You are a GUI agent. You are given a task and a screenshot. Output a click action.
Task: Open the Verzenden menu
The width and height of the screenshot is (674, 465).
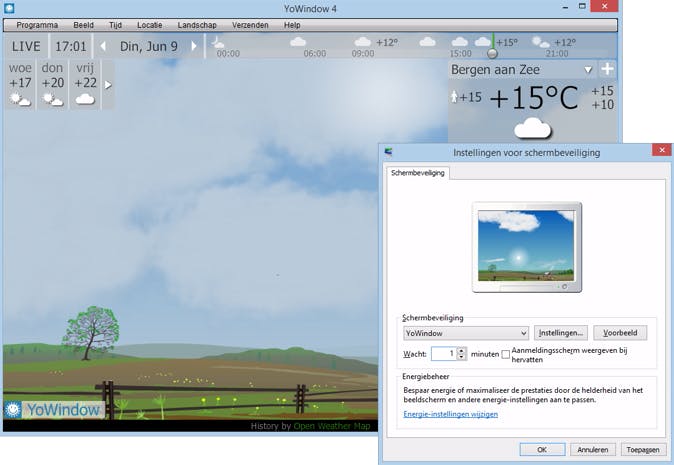[x=250, y=25]
